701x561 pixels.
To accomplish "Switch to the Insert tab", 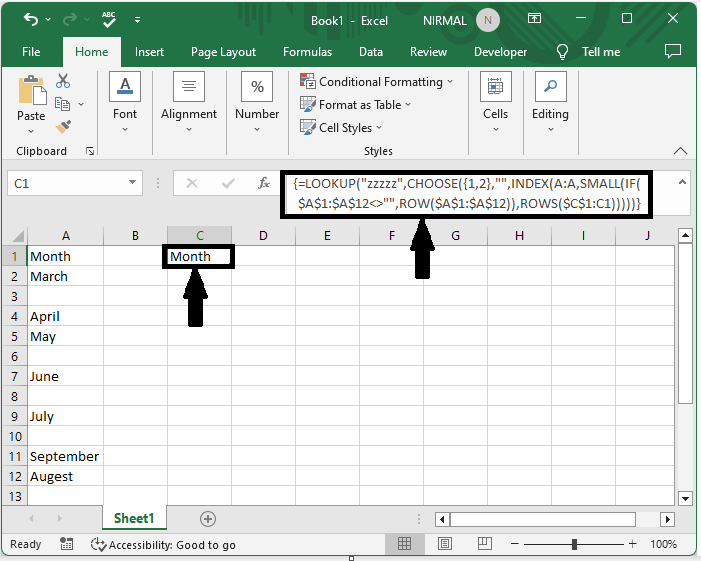I will pyautogui.click(x=149, y=52).
